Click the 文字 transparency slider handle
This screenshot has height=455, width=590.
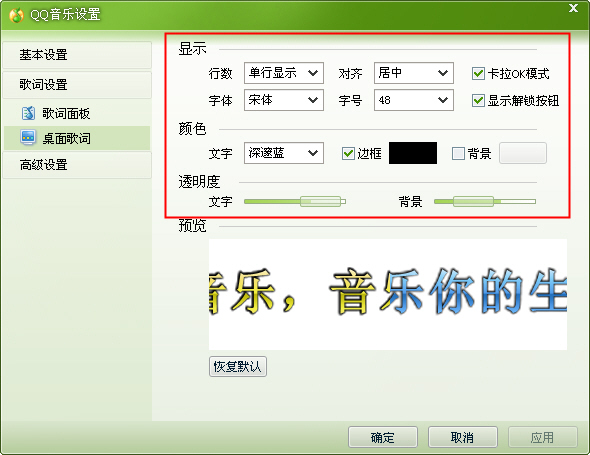pyautogui.click(x=321, y=201)
